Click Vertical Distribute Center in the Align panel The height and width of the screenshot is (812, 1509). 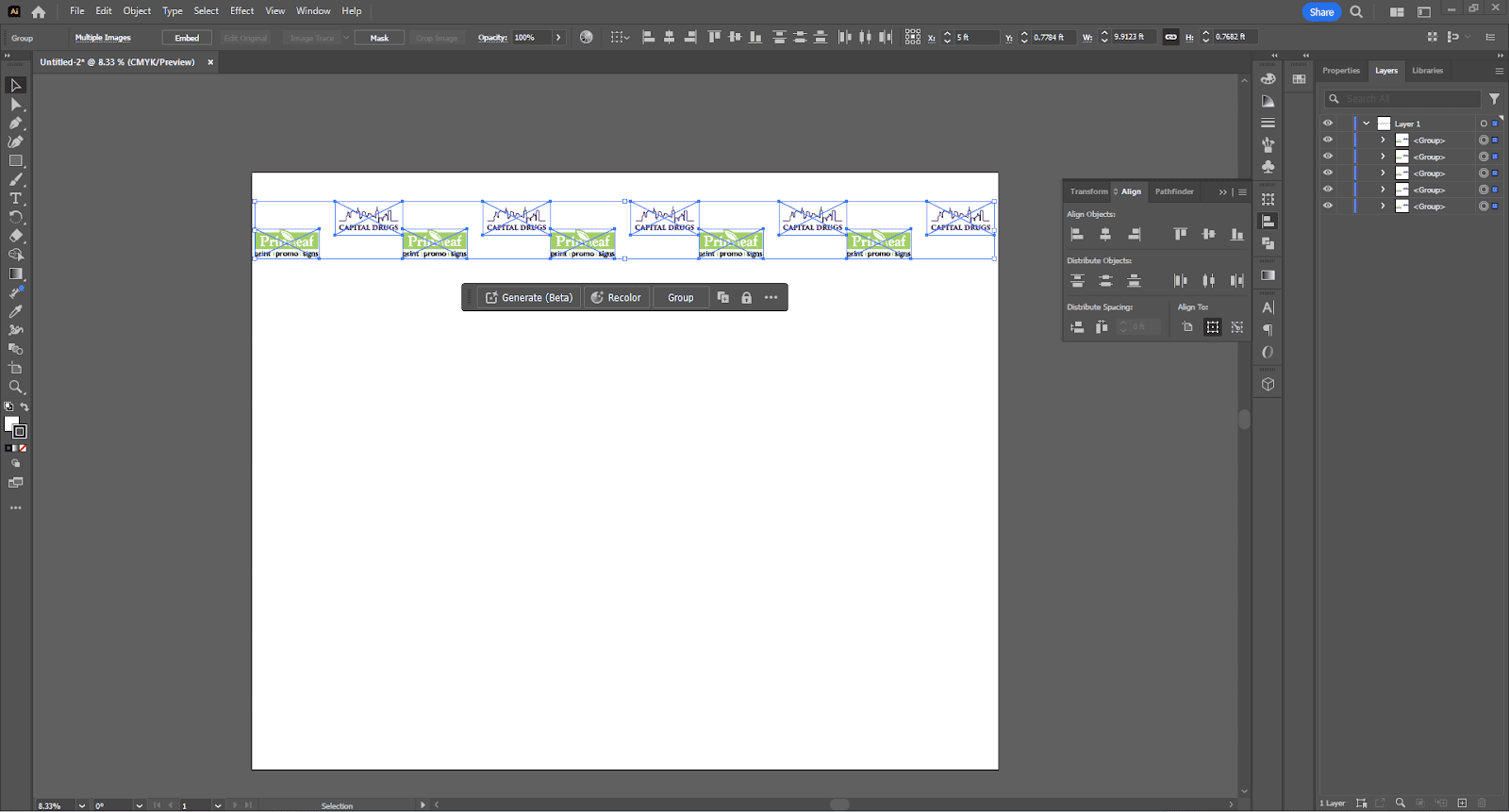1105,280
